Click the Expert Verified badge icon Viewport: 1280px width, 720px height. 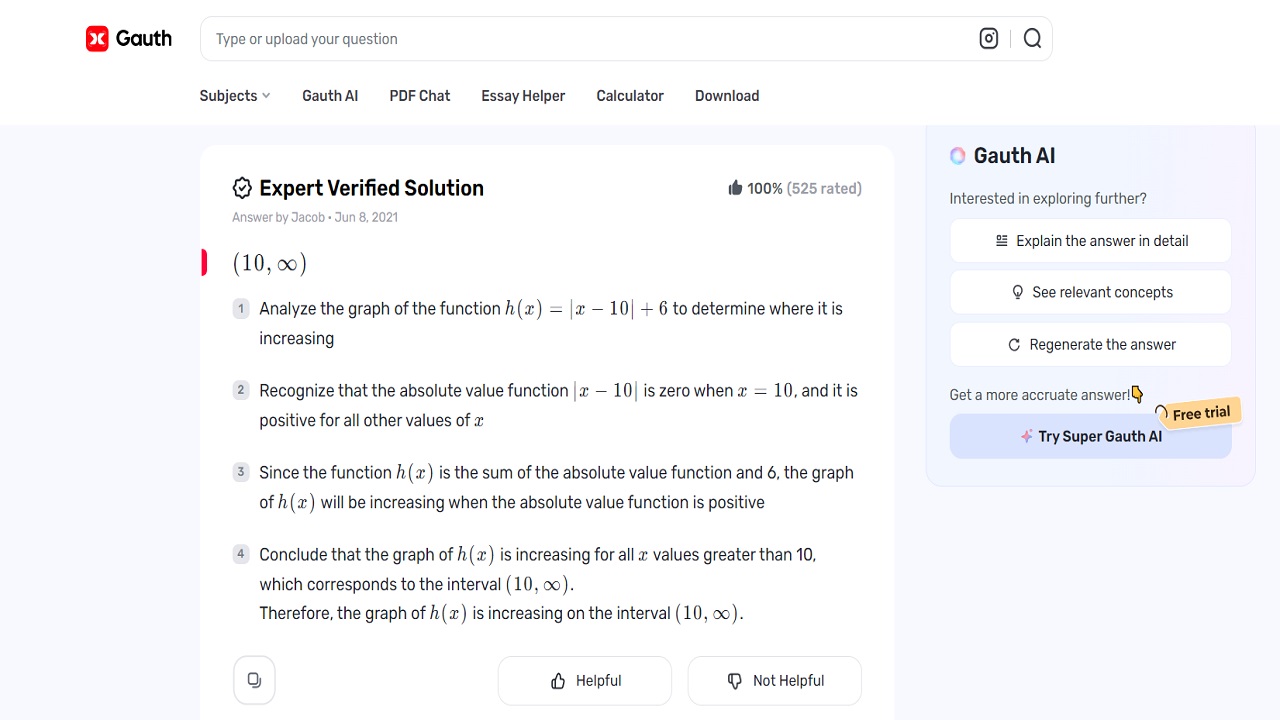pos(242,188)
